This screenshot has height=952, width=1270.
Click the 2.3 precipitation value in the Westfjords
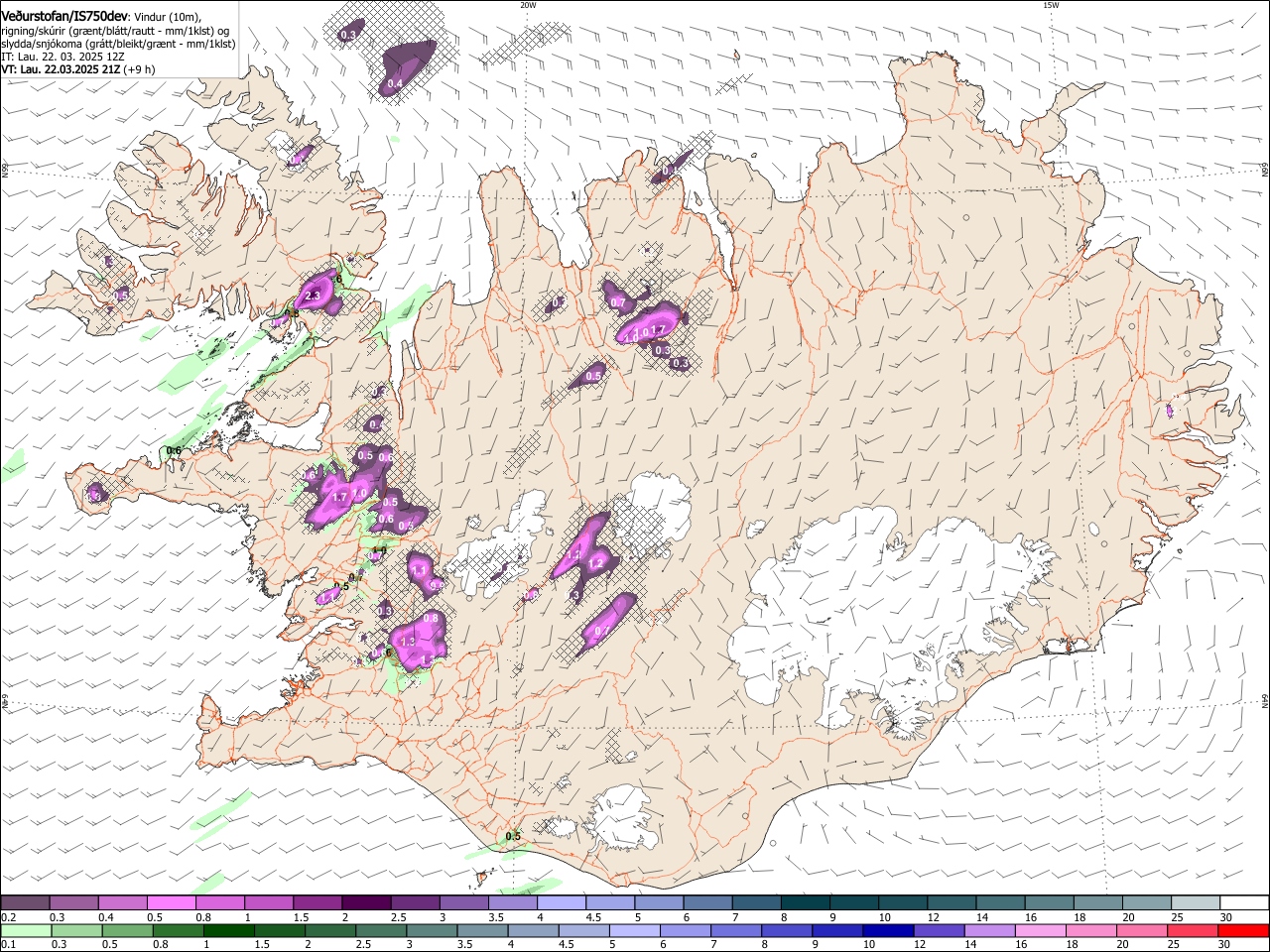314,296
